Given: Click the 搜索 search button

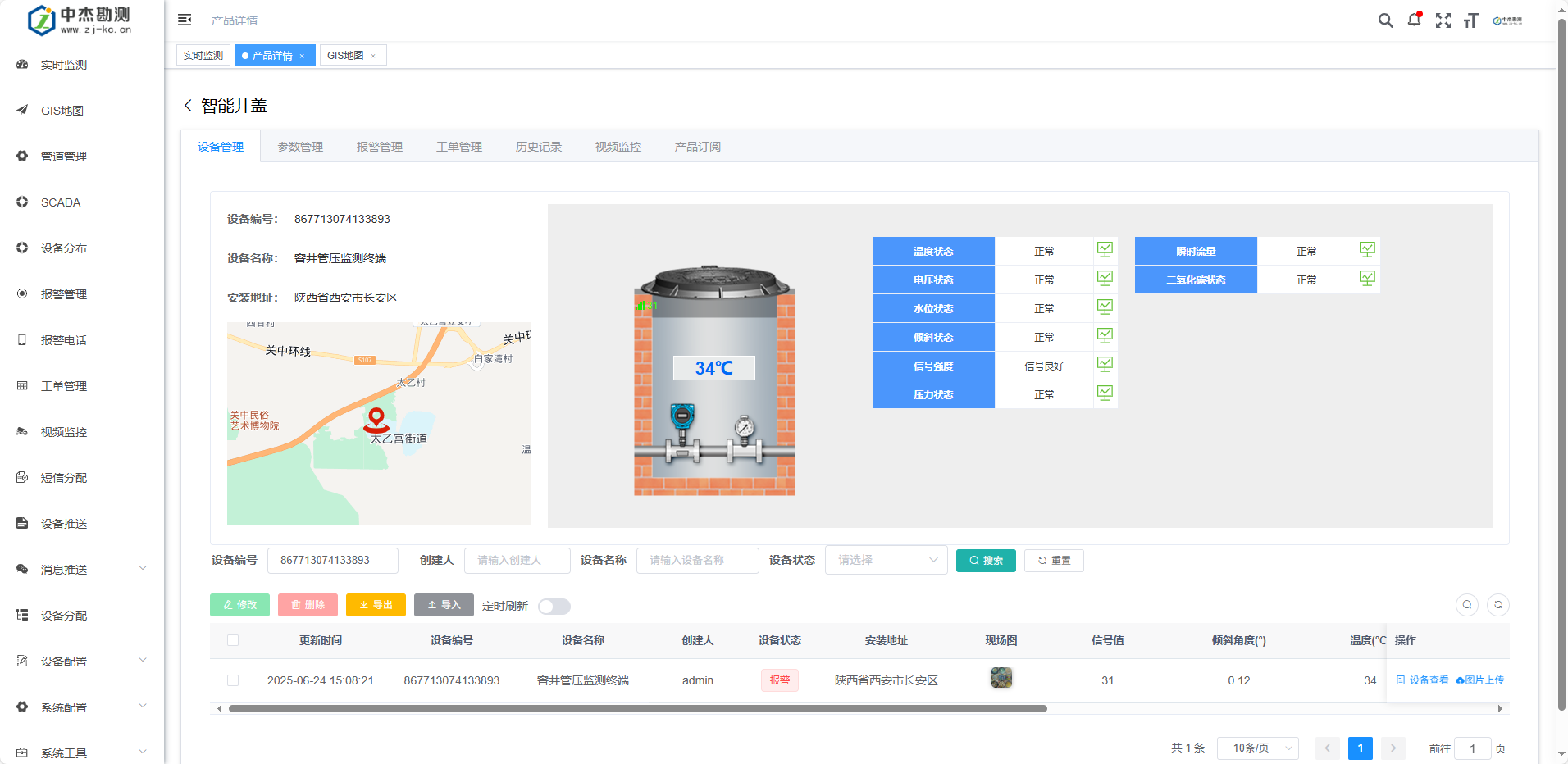Looking at the screenshot, I should click(986, 560).
